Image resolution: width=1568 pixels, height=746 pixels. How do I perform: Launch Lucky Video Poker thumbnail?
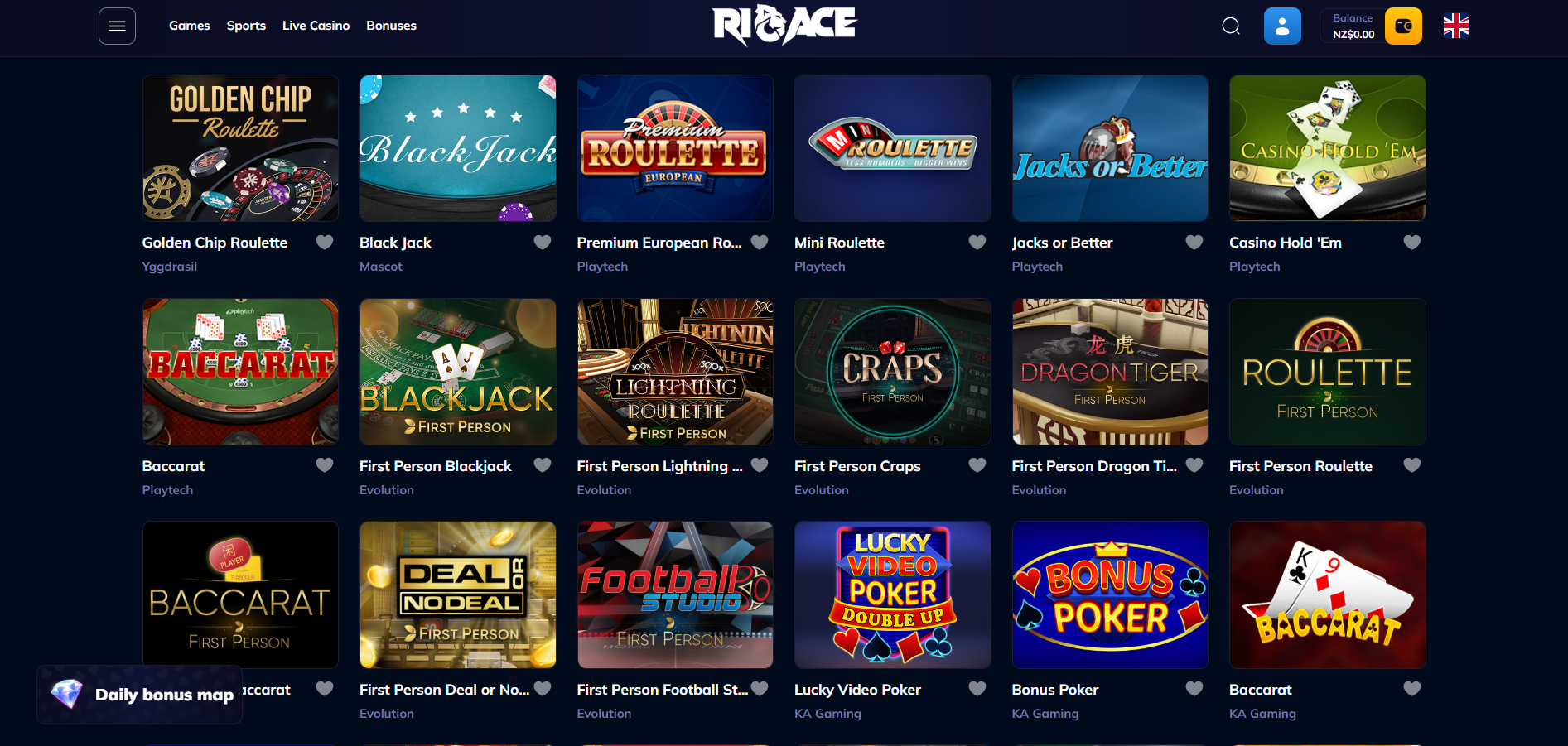[x=893, y=594]
